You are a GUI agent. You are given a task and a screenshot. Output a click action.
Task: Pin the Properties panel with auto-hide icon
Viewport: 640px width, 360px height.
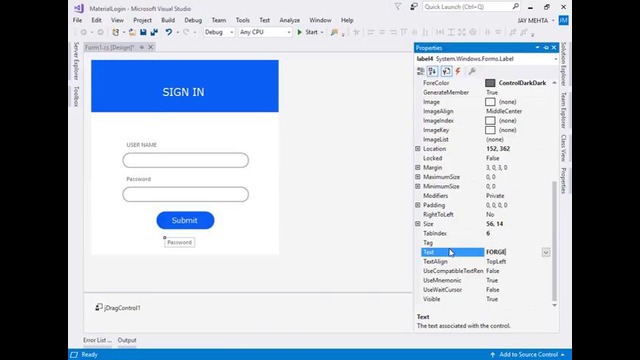pyautogui.click(x=546, y=48)
